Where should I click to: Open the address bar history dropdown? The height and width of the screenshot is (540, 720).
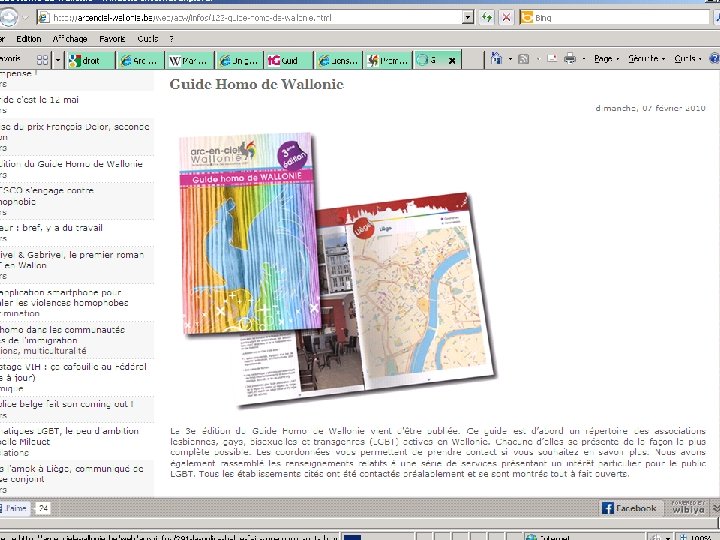(x=467, y=18)
